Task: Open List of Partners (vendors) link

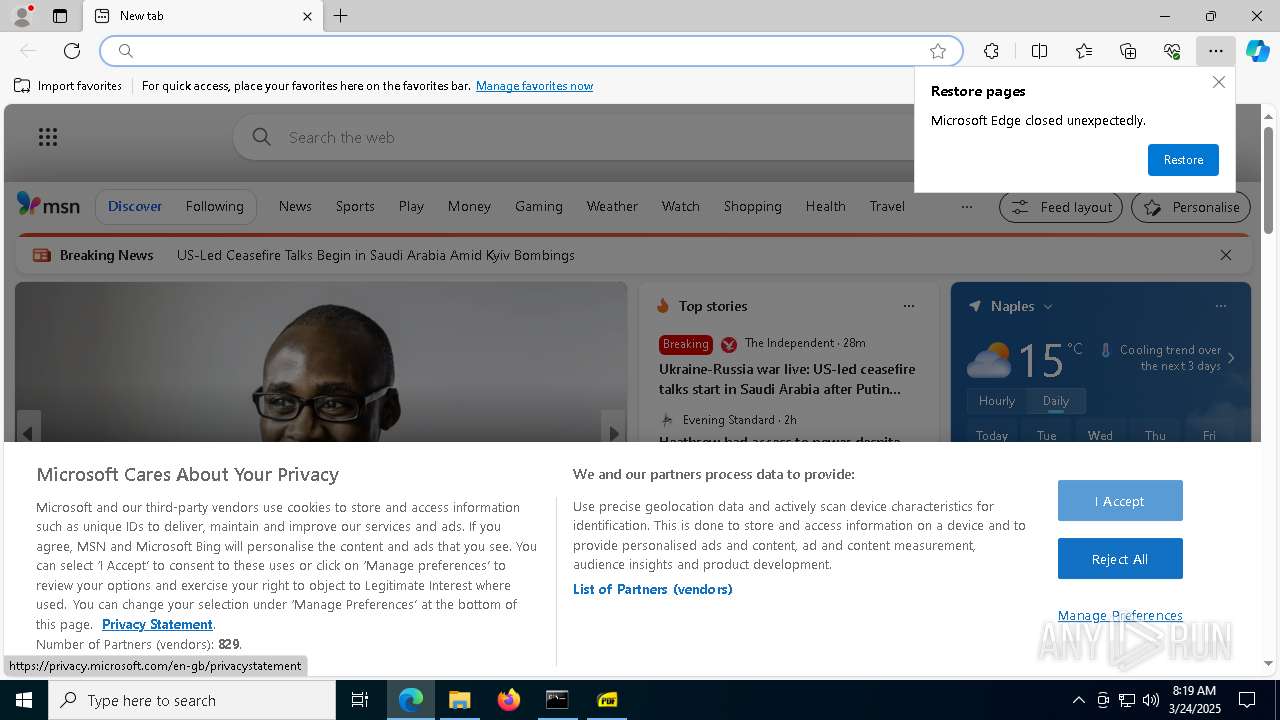Action: (x=652, y=589)
